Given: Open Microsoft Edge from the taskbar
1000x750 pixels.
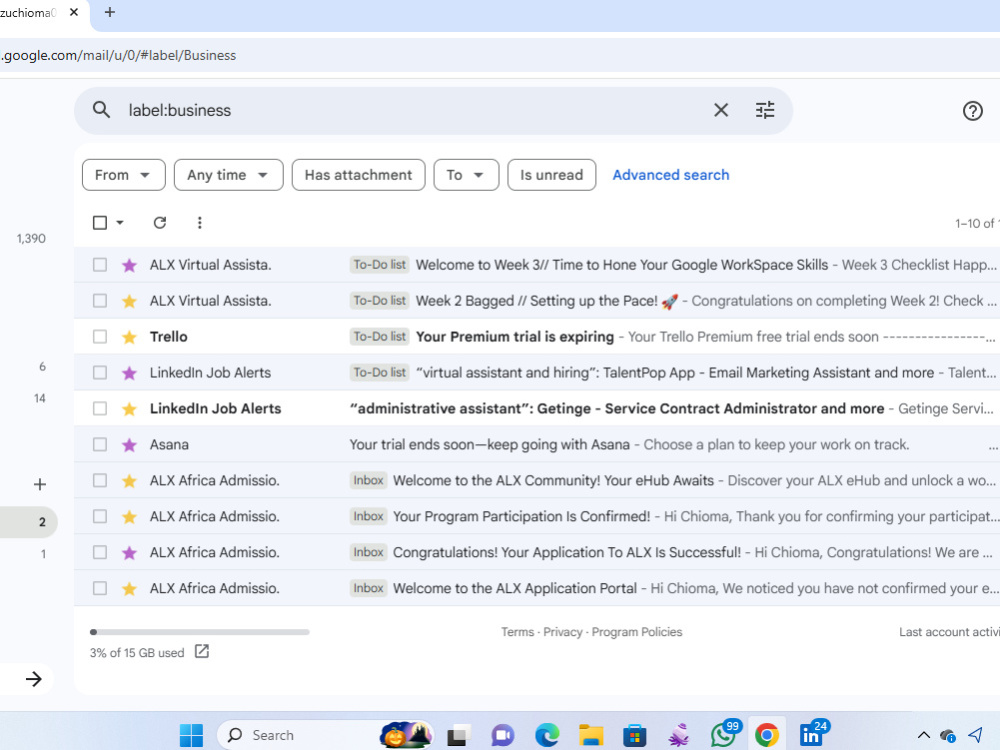Looking at the screenshot, I should click(547, 735).
